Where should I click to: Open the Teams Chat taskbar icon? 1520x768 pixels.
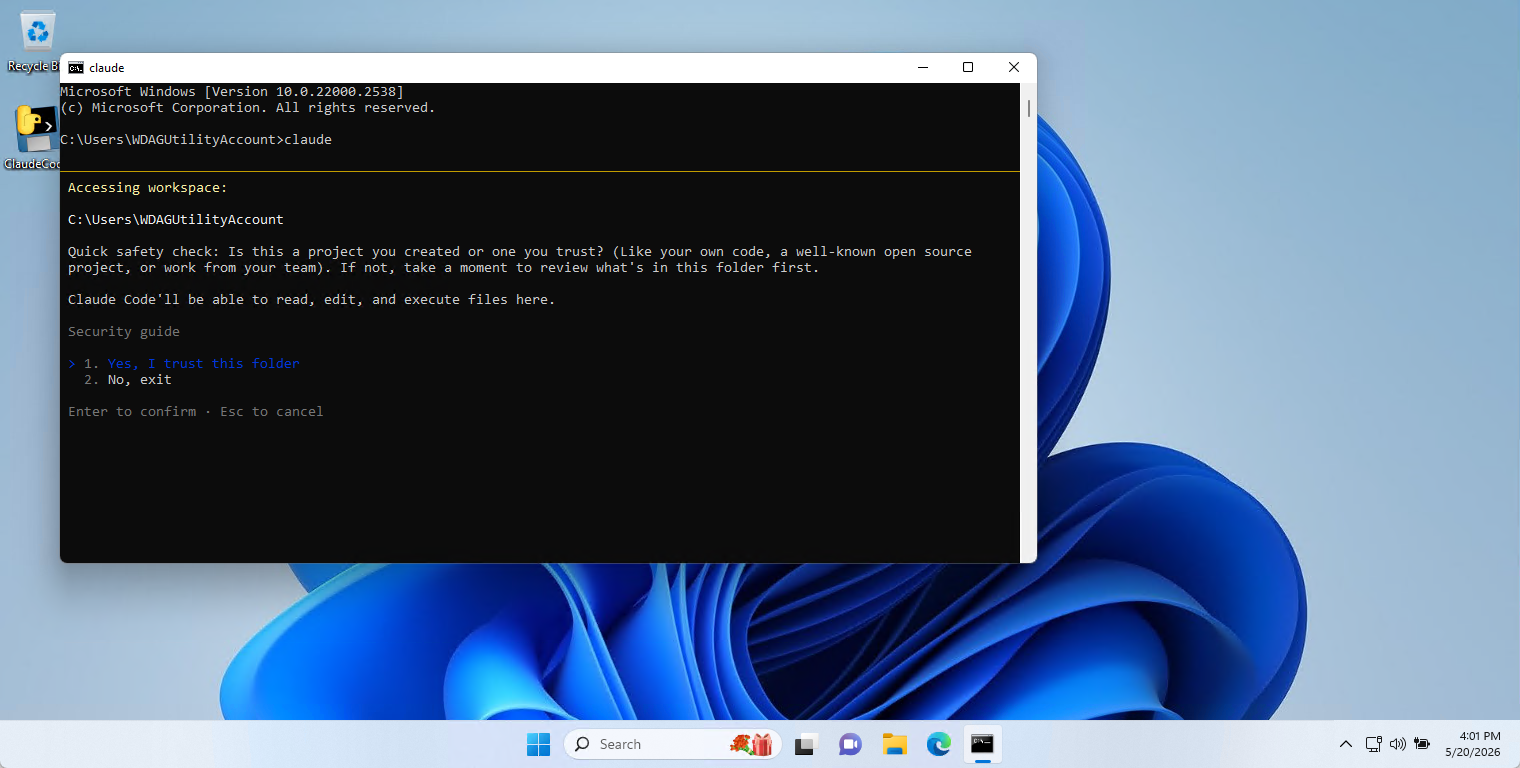point(850,744)
